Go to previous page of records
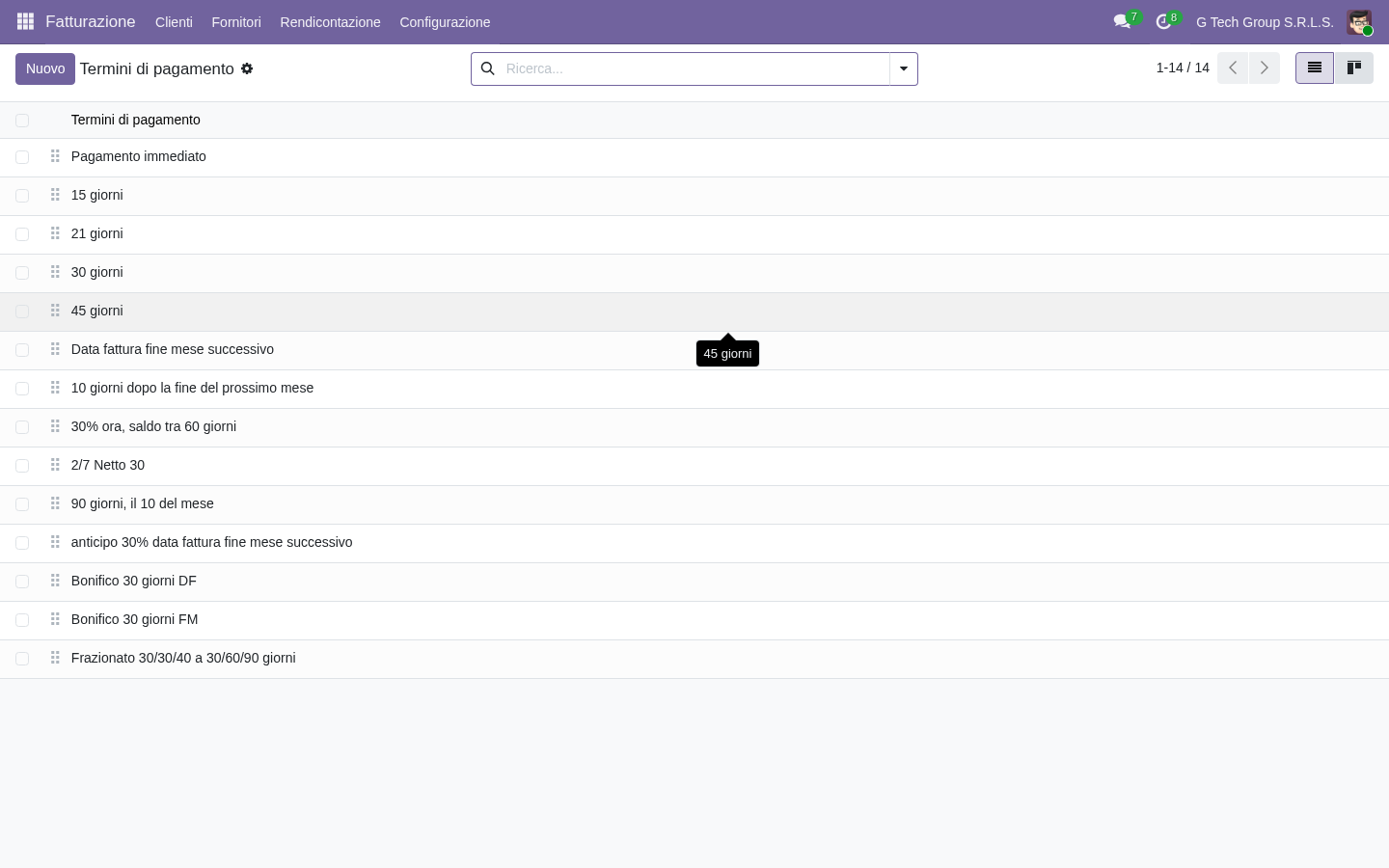This screenshot has height=868, width=1389. pyautogui.click(x=1233, y=68)
